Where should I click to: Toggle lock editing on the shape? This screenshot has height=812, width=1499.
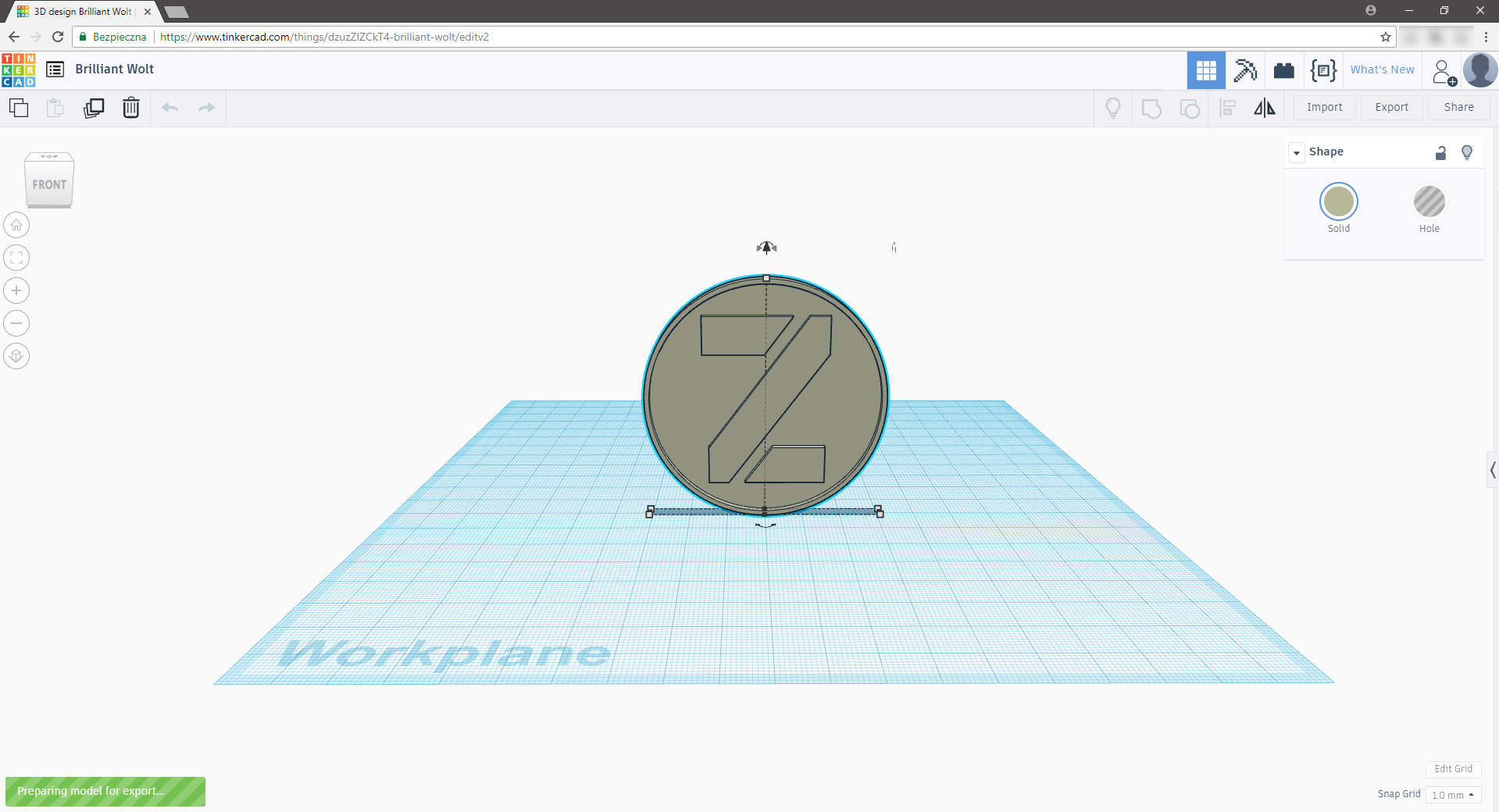pyautogui.click(x=1440, y=152)
